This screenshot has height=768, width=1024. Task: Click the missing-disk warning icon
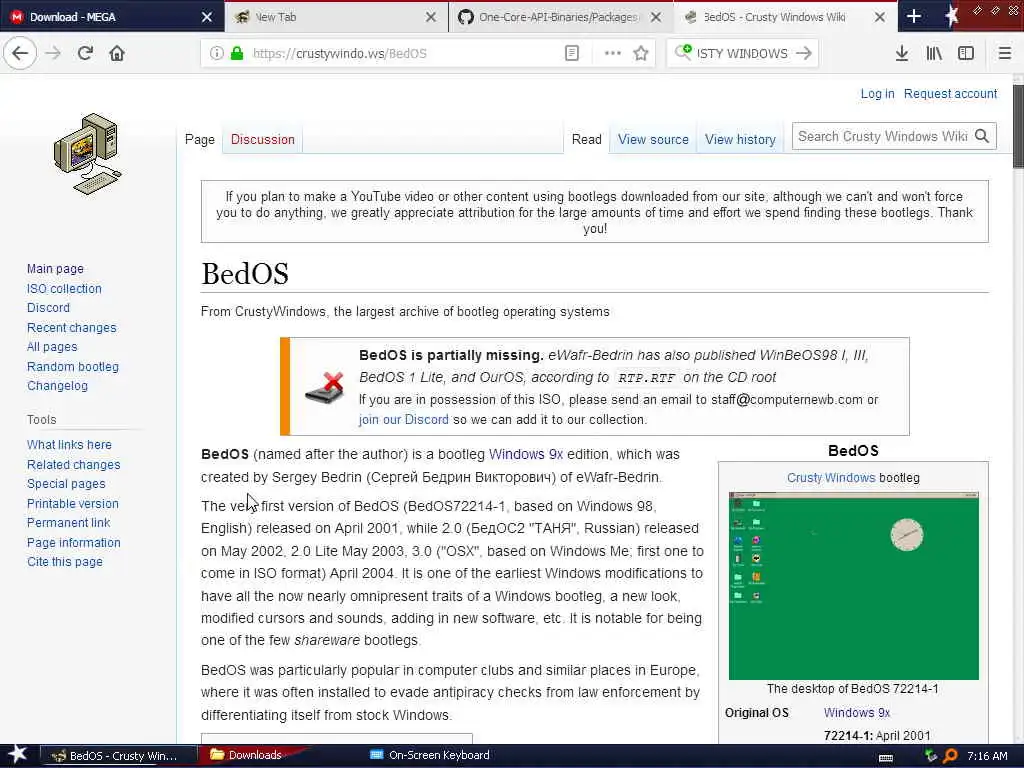point(325,388)
